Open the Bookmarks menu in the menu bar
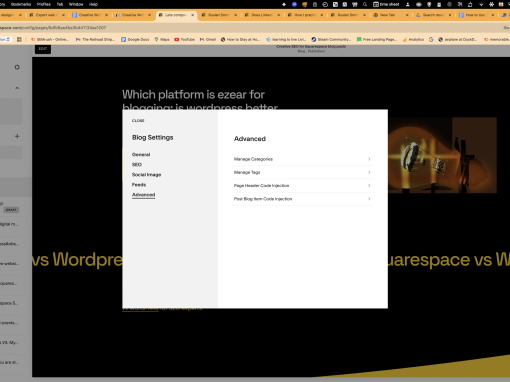Image resolution: width=510 pixels, height=382 pixels. point(21,4)
